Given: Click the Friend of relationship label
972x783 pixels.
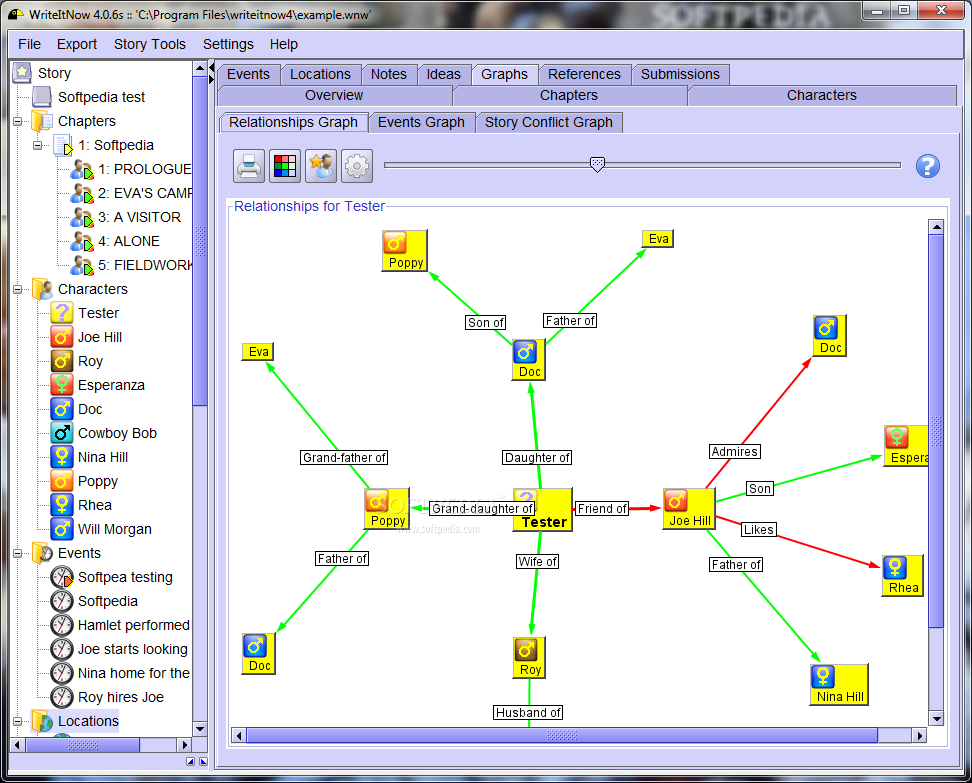Looking at the screenshot, I should coord(602,509).
